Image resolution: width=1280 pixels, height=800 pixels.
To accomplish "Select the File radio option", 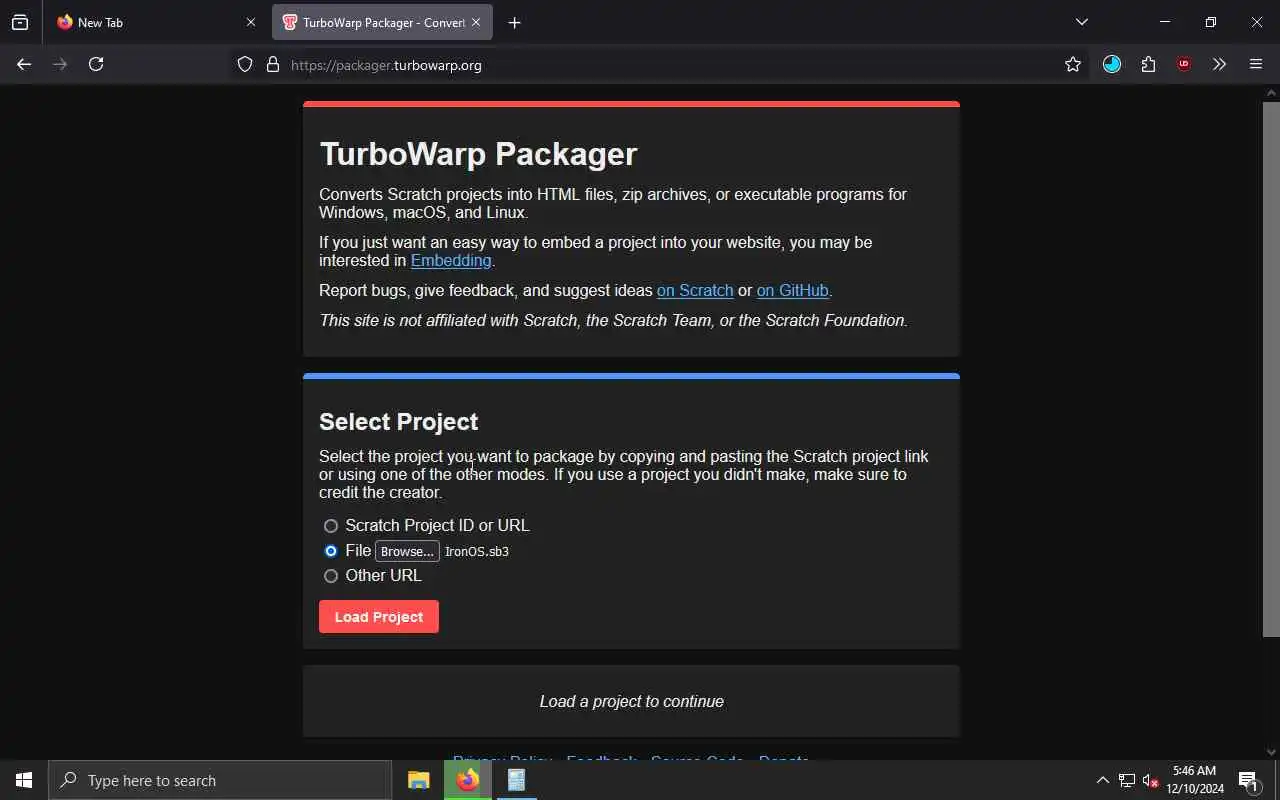I will [x=331, y=551].
